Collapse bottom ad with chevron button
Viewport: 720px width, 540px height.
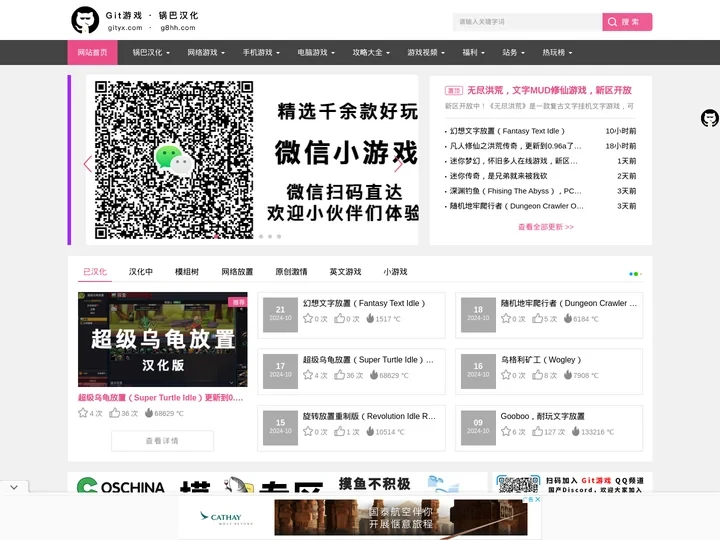(14, 487)
